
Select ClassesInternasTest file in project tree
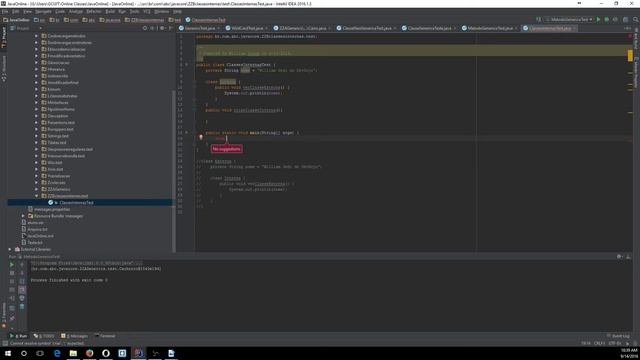[x=76, y=202]
